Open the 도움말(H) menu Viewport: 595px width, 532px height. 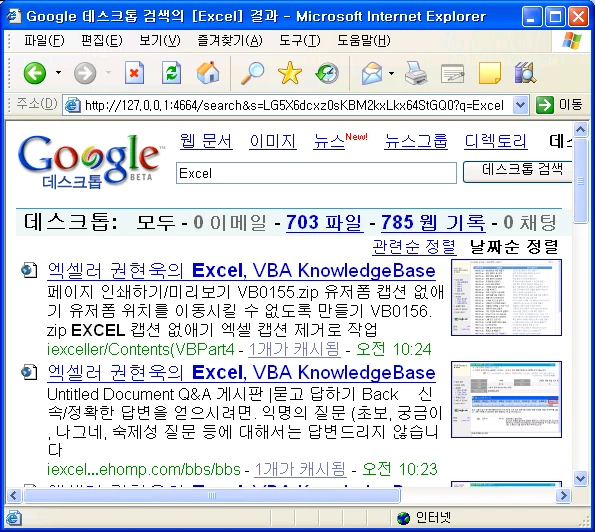pos(364,40)
